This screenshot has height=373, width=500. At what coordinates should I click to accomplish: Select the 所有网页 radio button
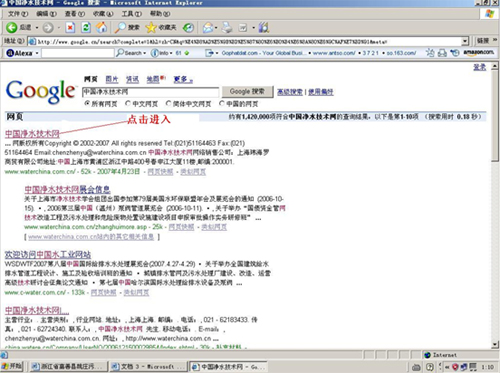(x=87, y=104)
